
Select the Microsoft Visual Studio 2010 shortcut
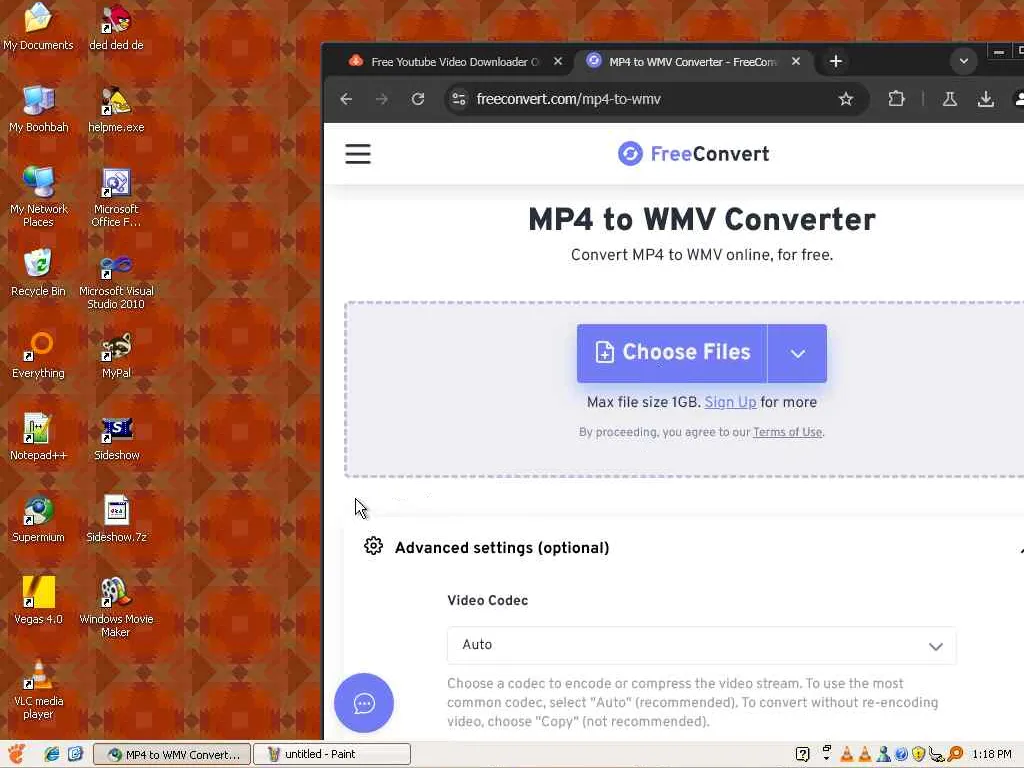click(x=116, y=280)
